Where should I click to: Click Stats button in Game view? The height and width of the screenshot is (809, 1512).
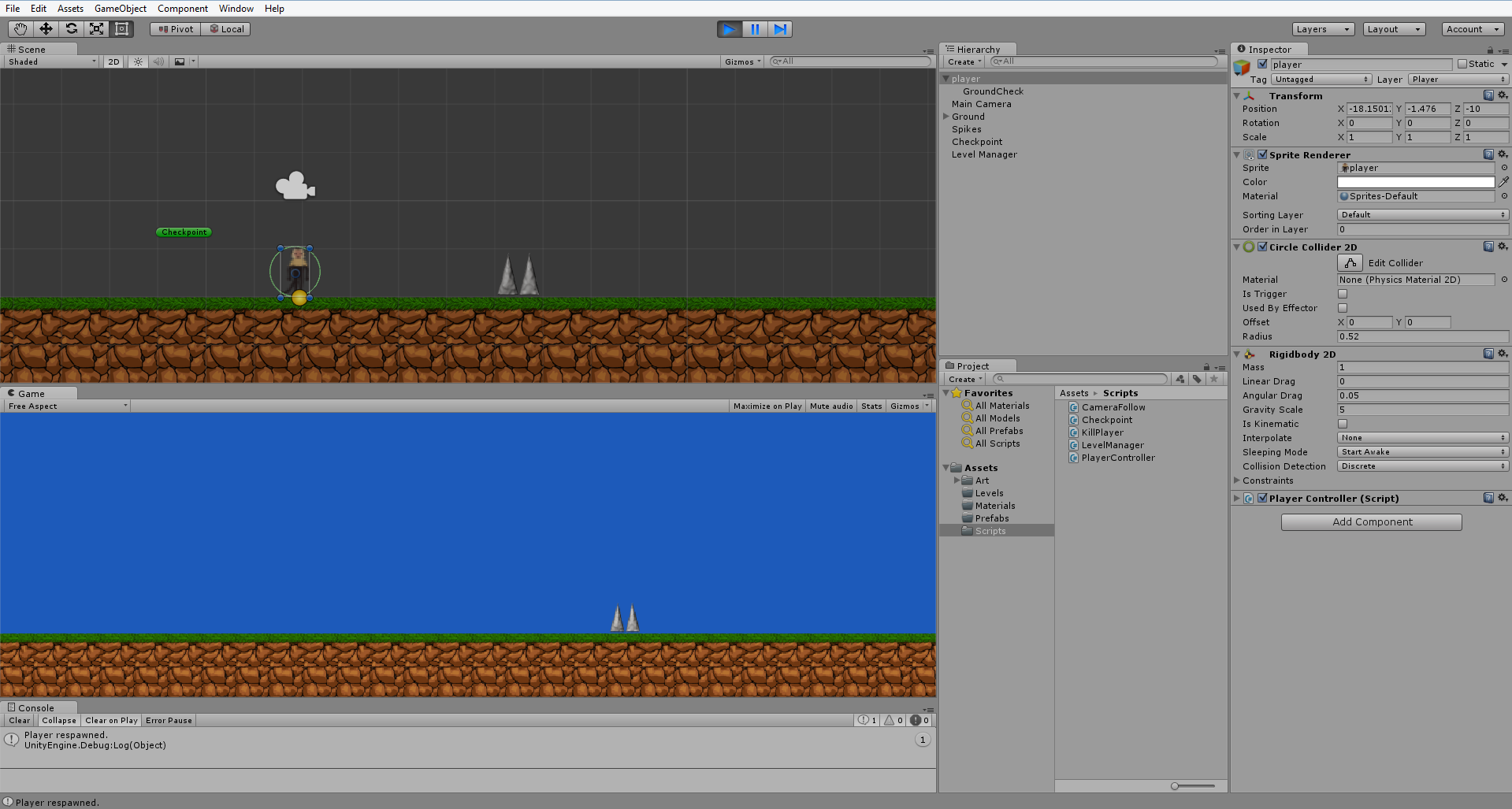click(x=871, y=406)
